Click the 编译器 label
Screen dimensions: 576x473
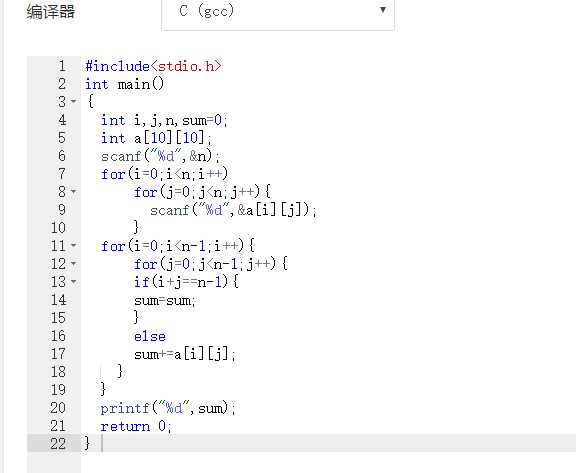point(51,12)
